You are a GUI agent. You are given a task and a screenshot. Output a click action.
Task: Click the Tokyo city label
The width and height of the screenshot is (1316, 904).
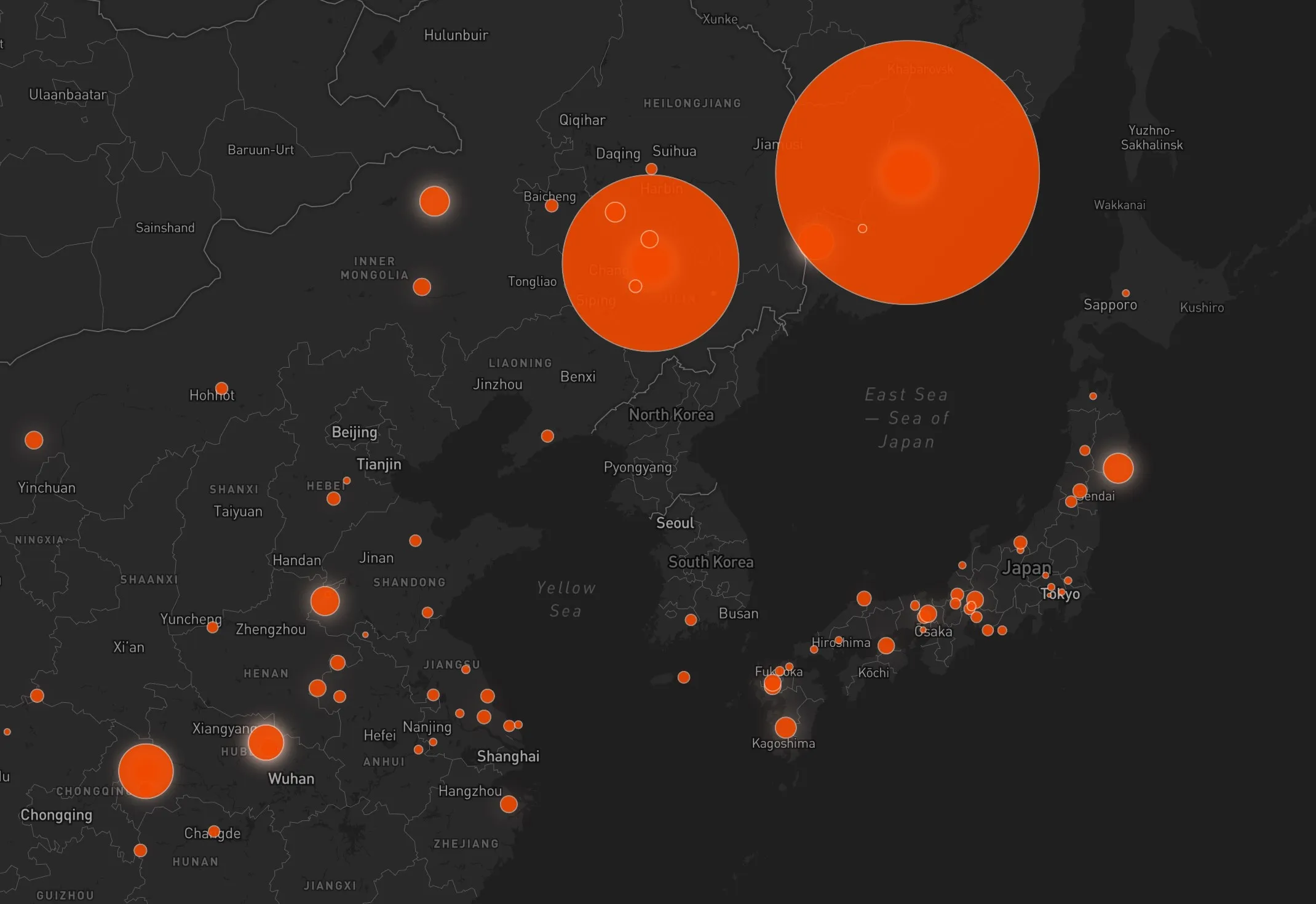[1060, 593]
